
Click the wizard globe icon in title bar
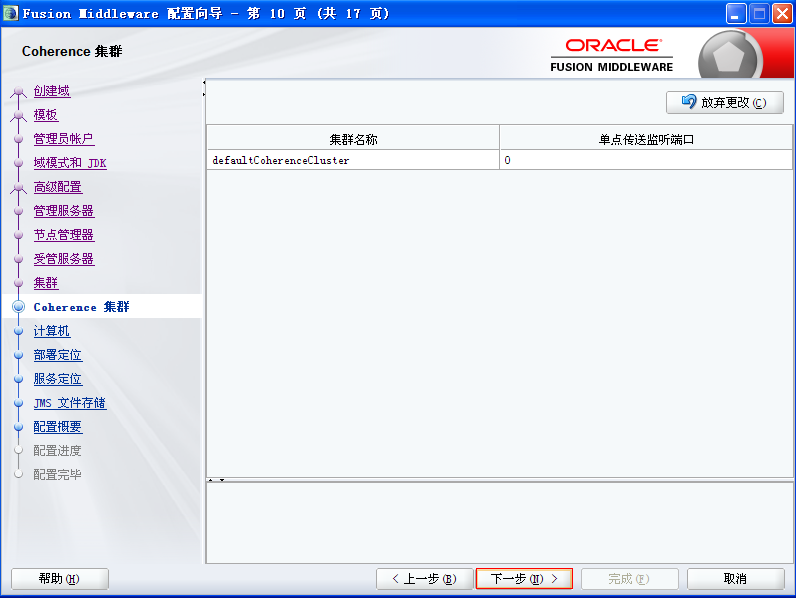coord(11,13)
